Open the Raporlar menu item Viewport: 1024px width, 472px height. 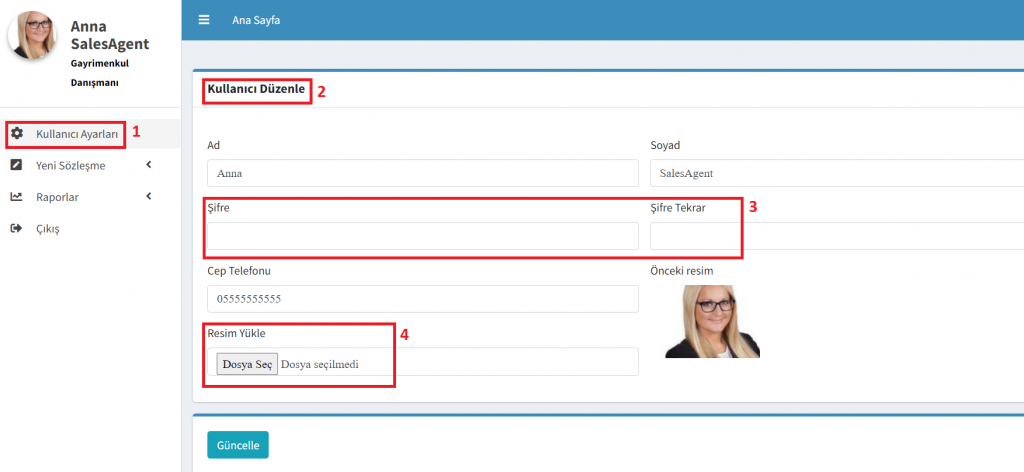(57, 197)
